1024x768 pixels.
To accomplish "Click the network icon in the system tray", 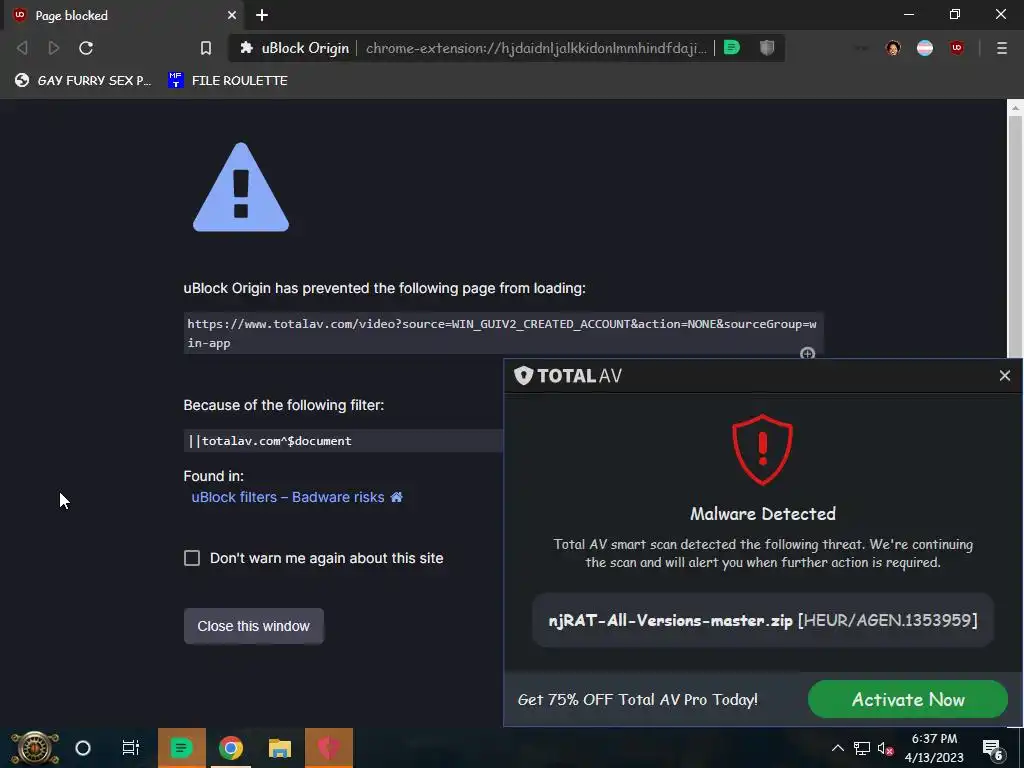I will pyautogui.click(x=861, y=748).
